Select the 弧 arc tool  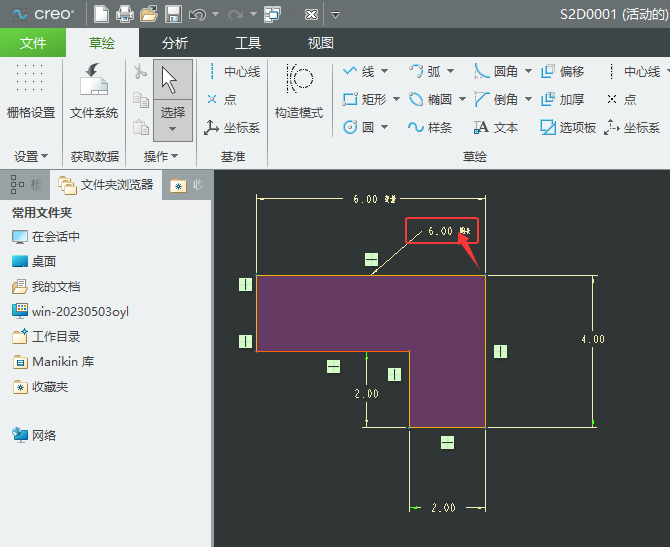pyautogui.click(x=425, y=71)
